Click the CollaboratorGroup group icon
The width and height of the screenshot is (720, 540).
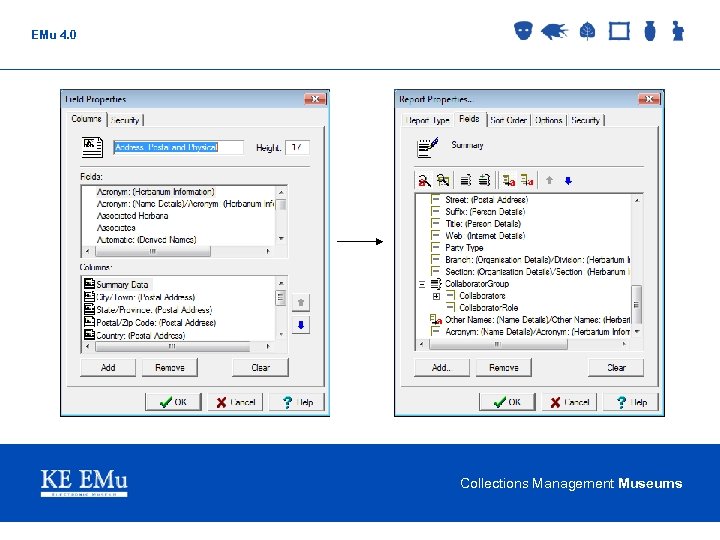click(x=436, y=284)
